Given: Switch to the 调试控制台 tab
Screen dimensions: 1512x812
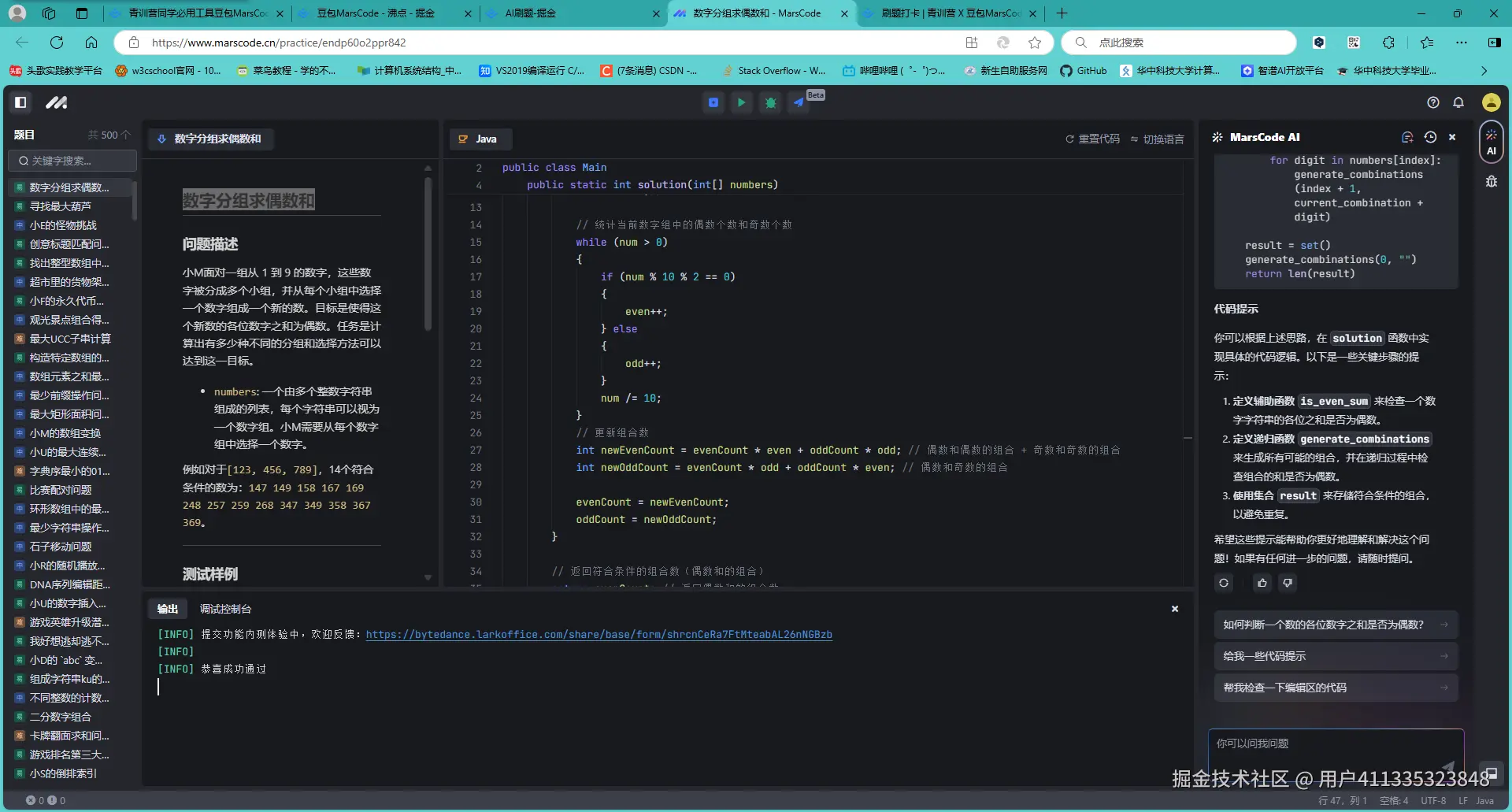Looking at the screenshot, I should (225, 609).
